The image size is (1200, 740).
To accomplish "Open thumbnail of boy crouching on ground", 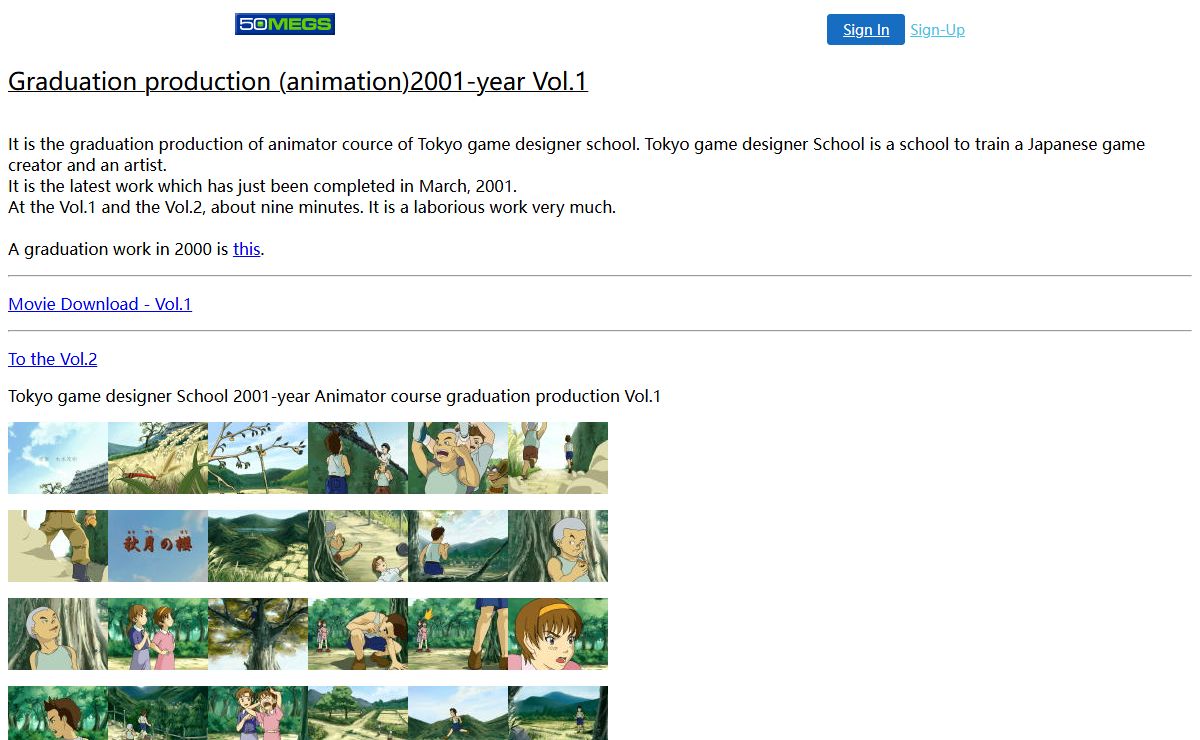I will 358,634.
